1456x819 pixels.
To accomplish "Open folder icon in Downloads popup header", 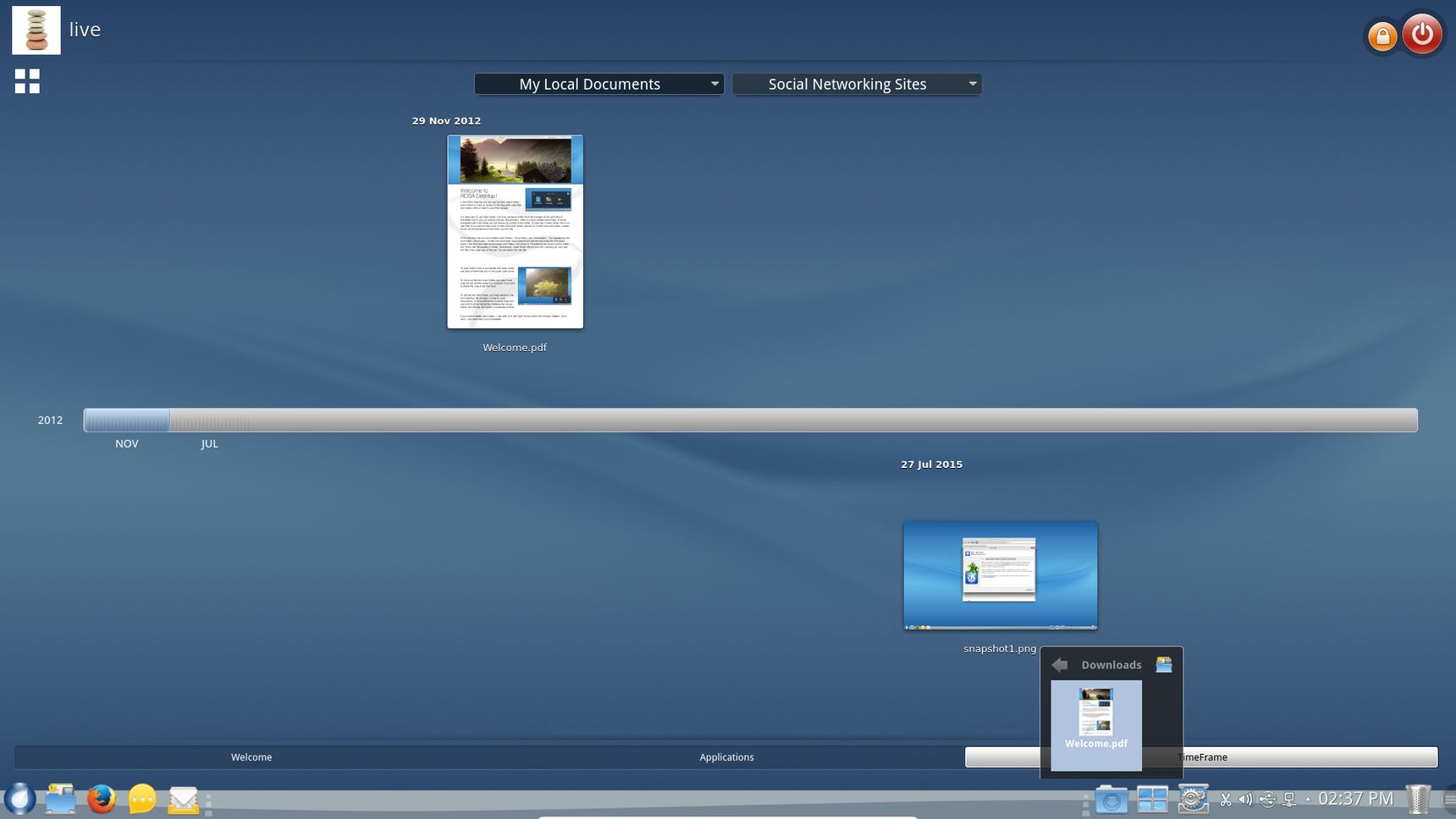I will 1164,665.
